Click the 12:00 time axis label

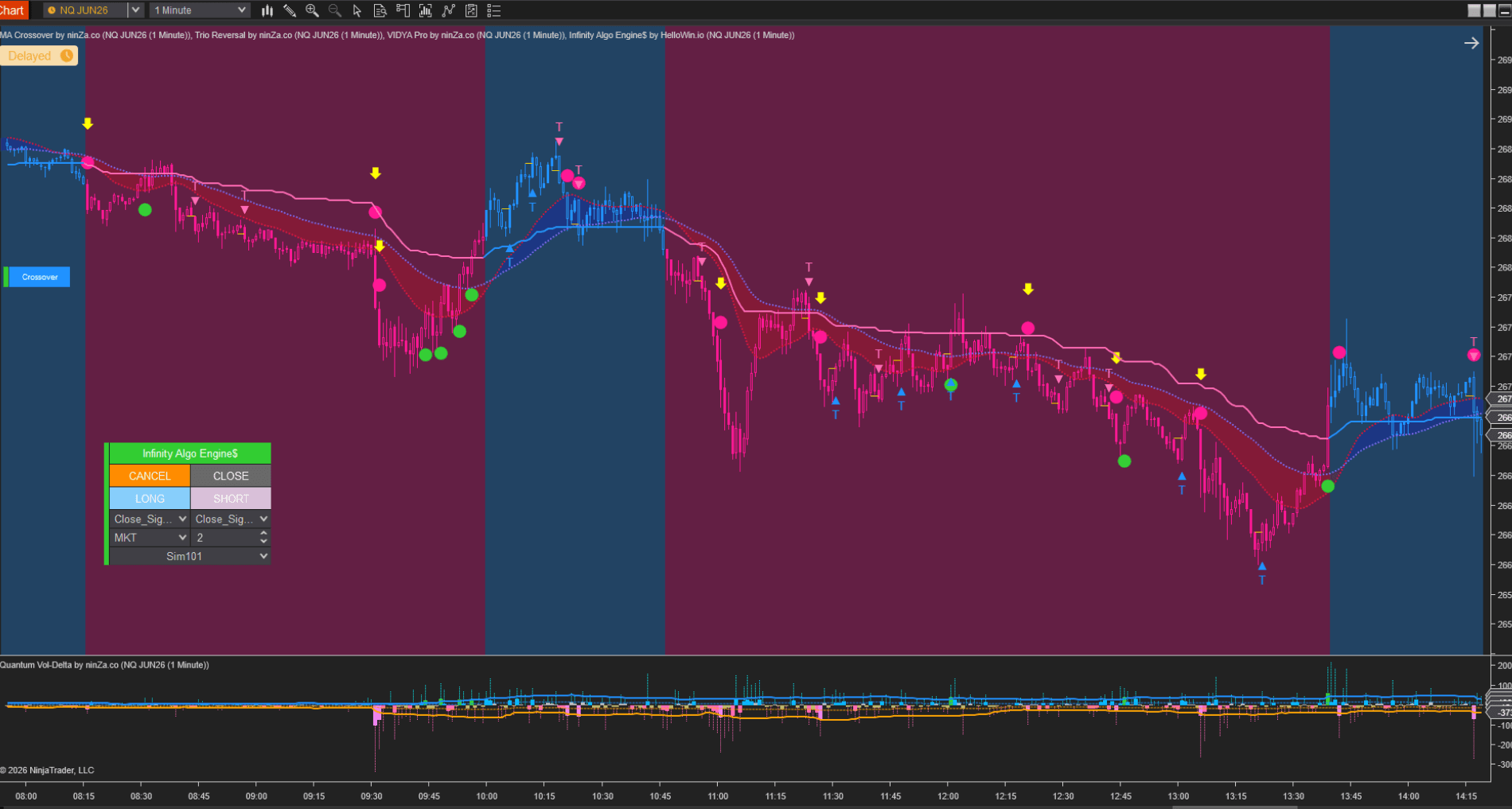[x=948, y=796]
